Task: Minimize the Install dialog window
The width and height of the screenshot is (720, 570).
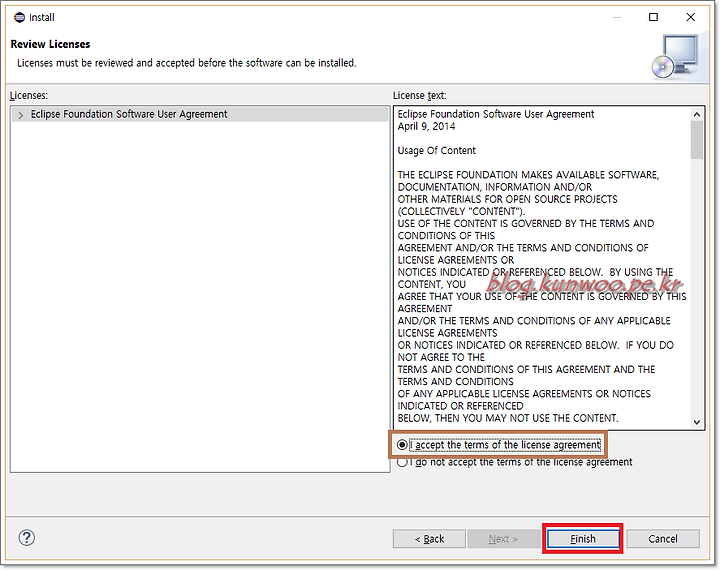Action: [617, 17]
